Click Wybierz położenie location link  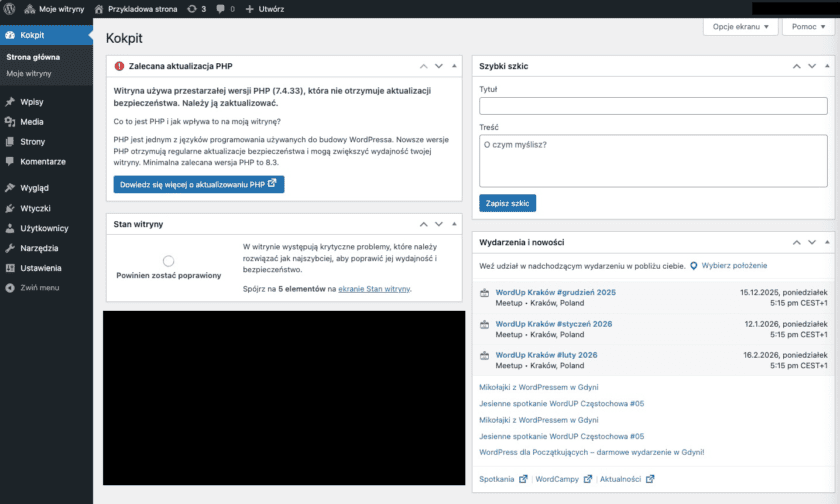point(734,266)
